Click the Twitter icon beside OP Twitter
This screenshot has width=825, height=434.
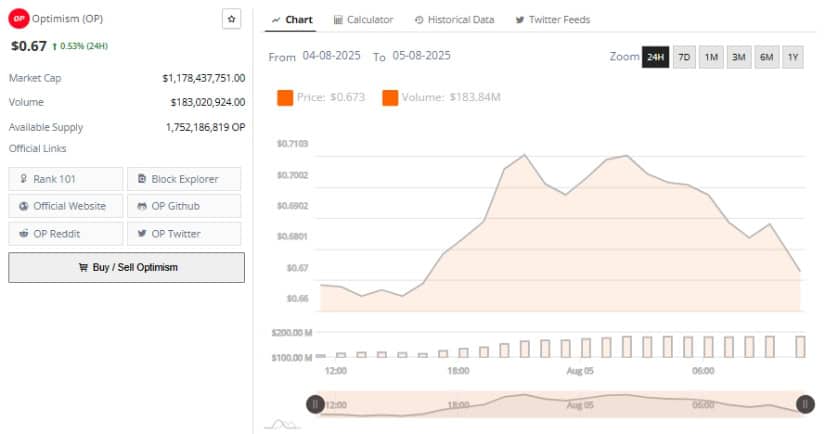click(142, 234)
